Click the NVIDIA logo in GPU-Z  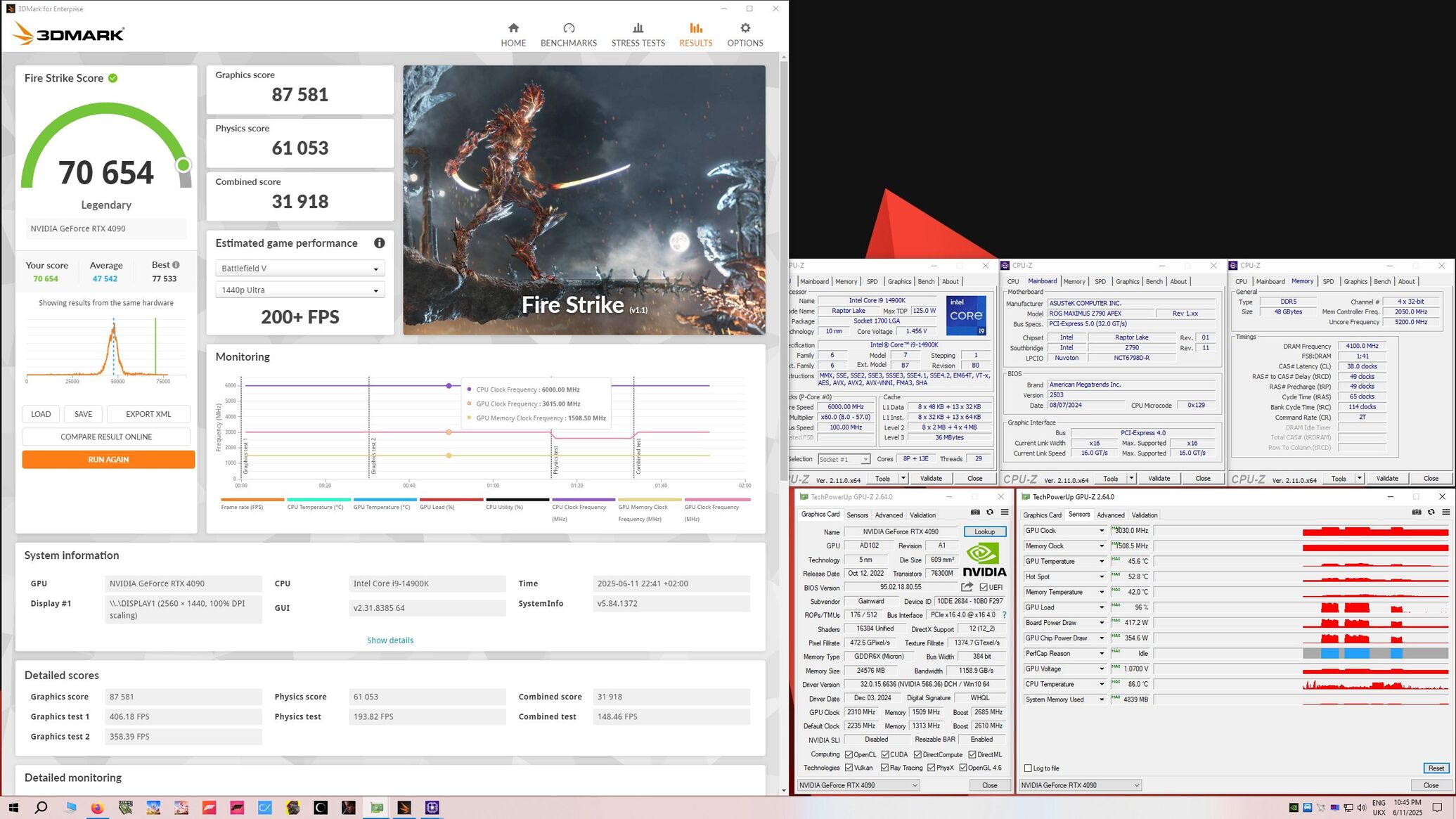(984, 560)
